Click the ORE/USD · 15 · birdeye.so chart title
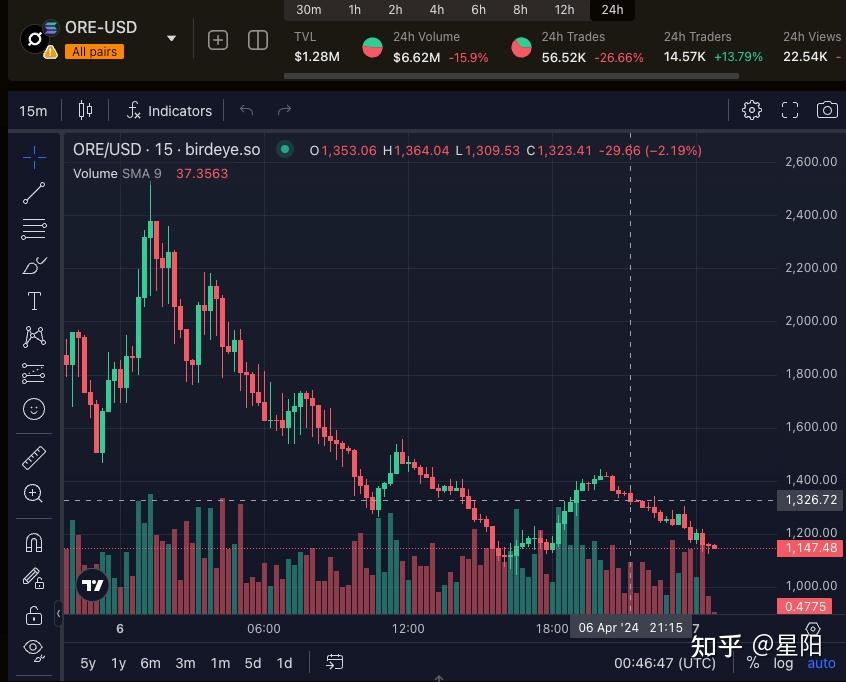 pyautogui.click(x=167, y=149)
